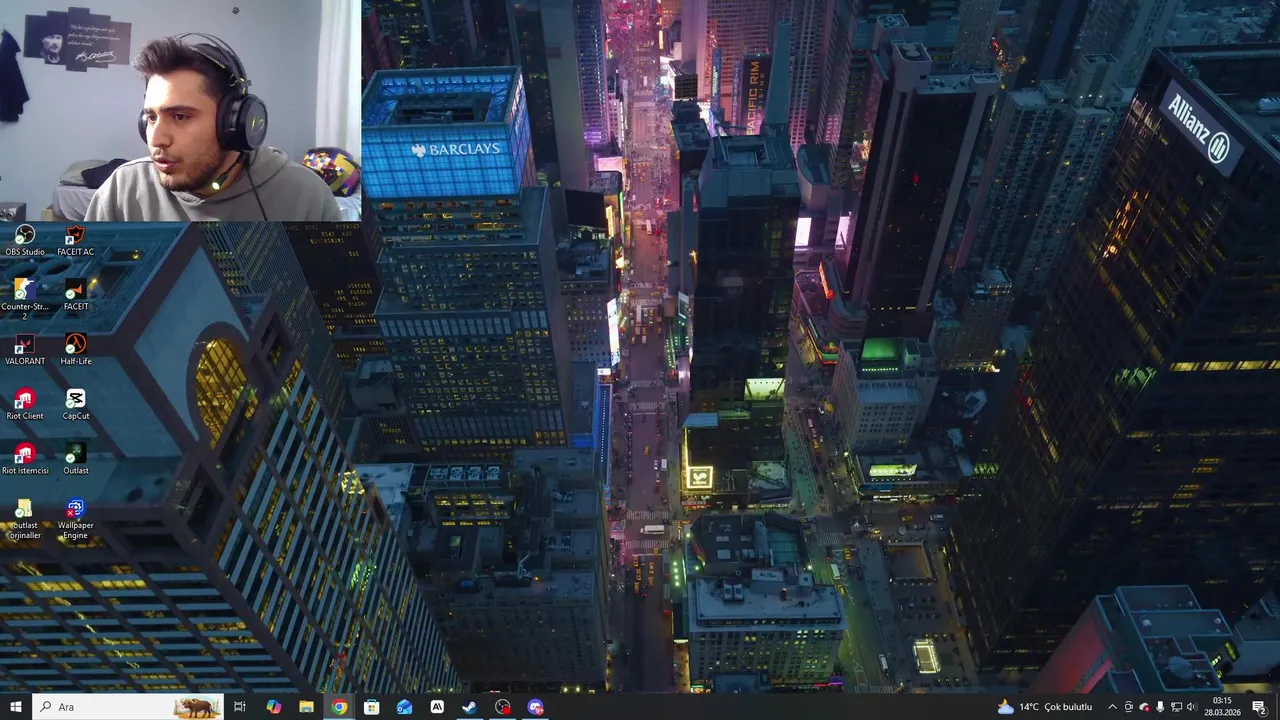Click the buffalo search highlight image
1280x720 pixels.
[x=197, y=707]
